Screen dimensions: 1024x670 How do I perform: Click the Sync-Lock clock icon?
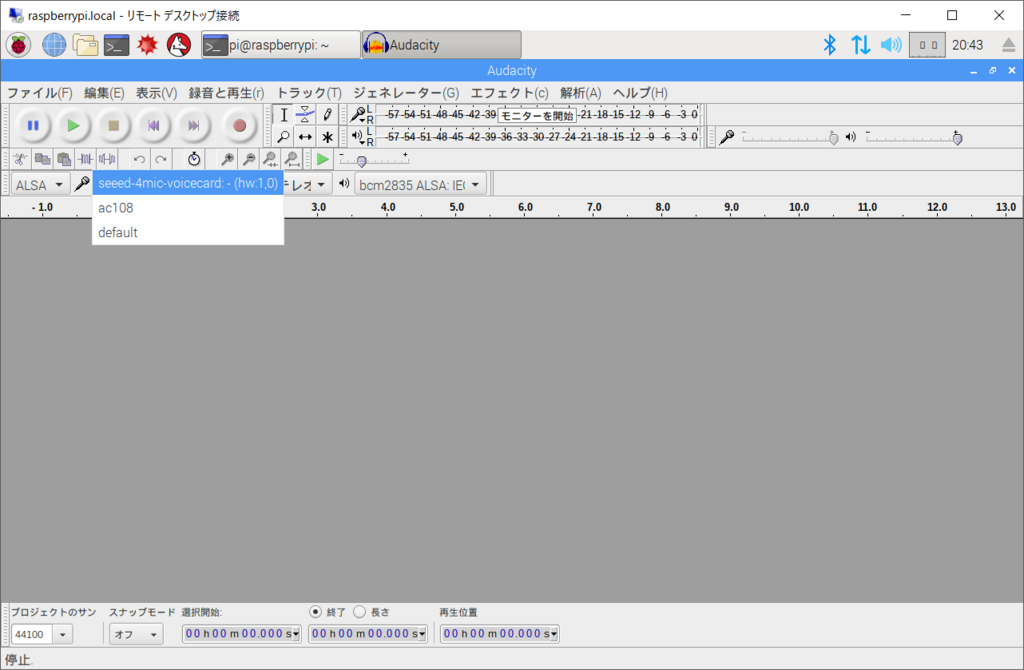[194, 159]
